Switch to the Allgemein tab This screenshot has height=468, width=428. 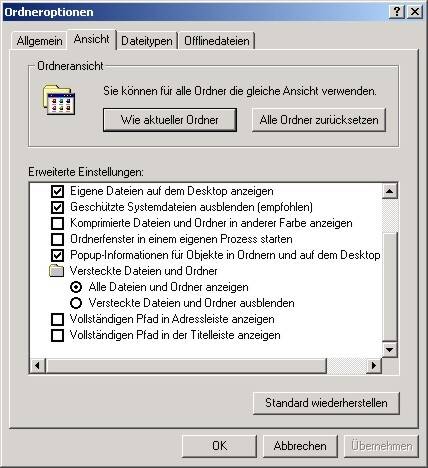[39, 41]
